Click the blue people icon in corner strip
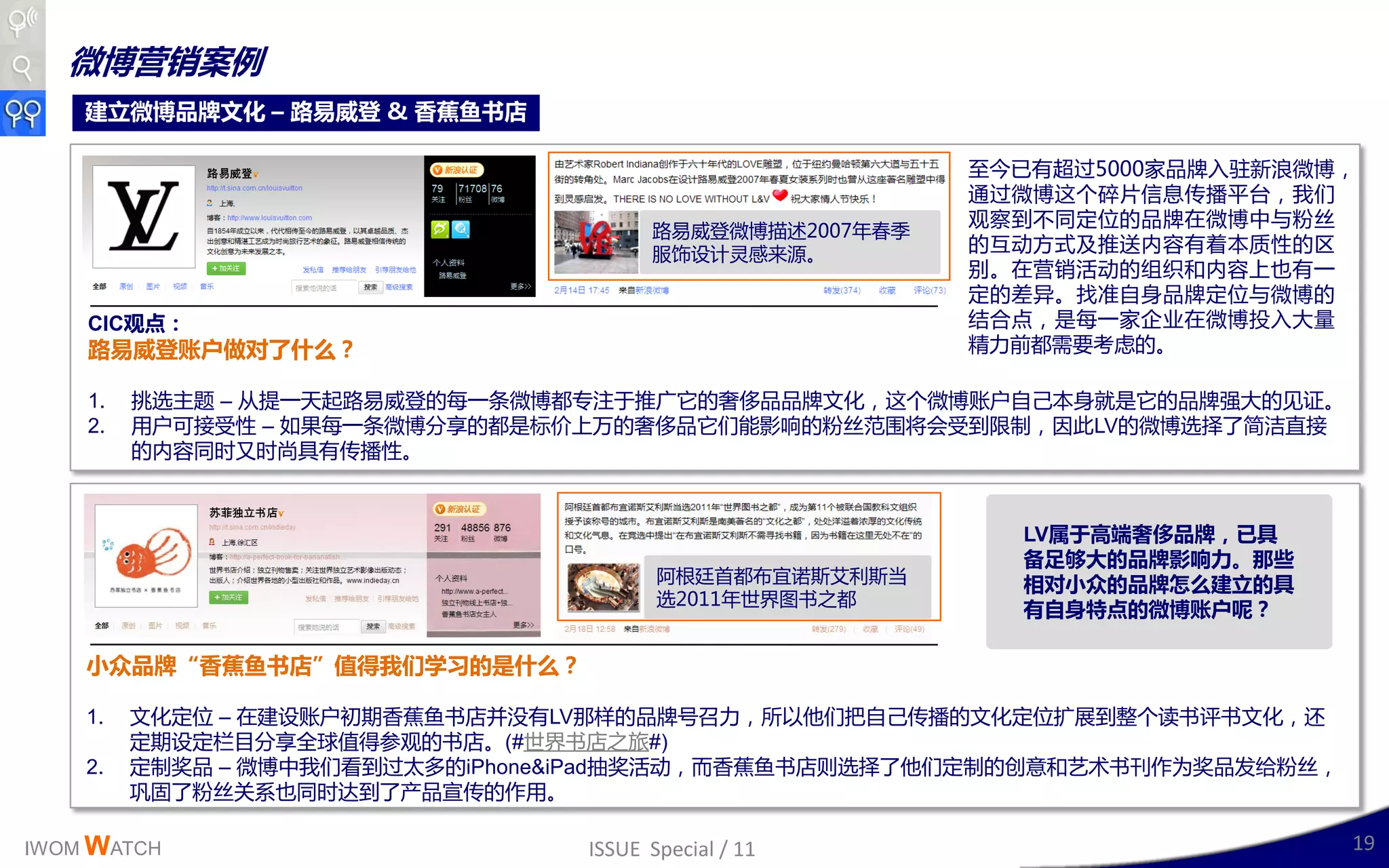Screen dimensions: 1389x868 [22, 113]
